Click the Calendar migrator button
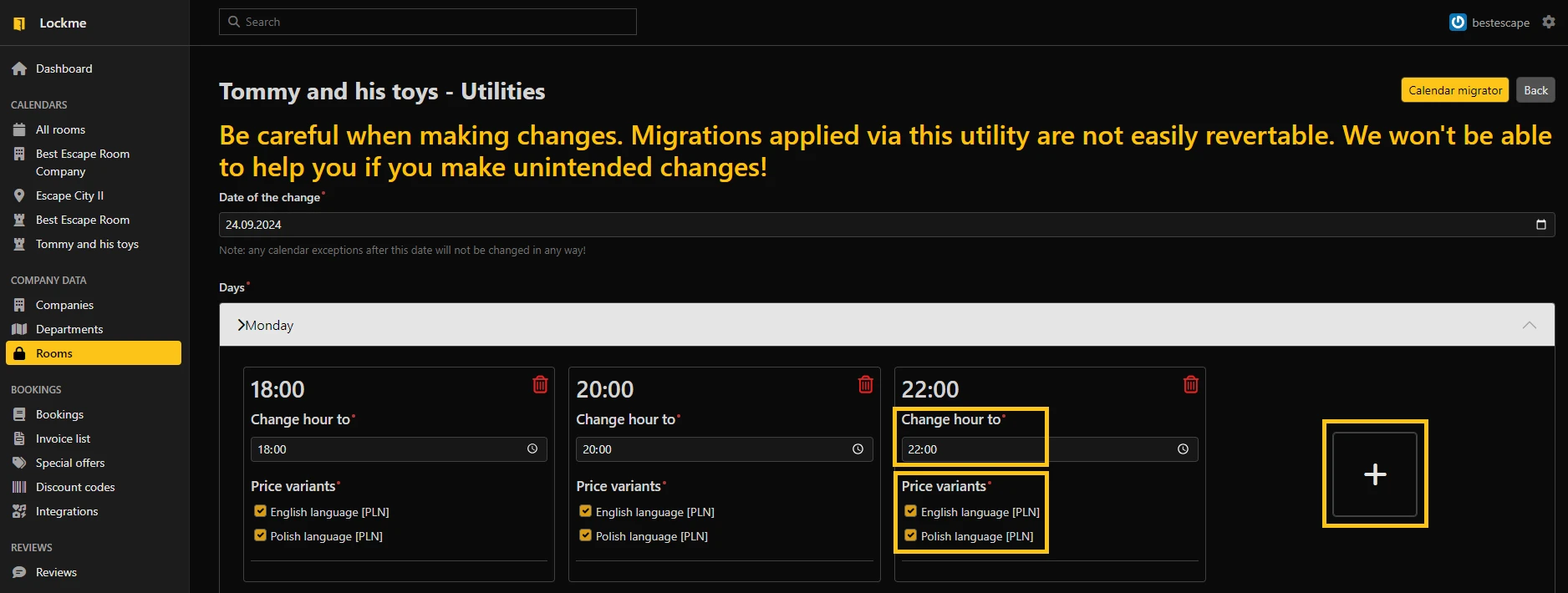 click(x=1454, y=90)
